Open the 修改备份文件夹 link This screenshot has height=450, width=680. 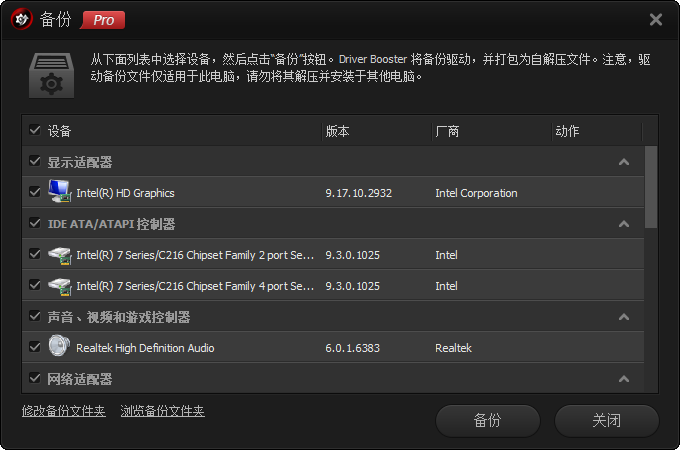(64, 411)
